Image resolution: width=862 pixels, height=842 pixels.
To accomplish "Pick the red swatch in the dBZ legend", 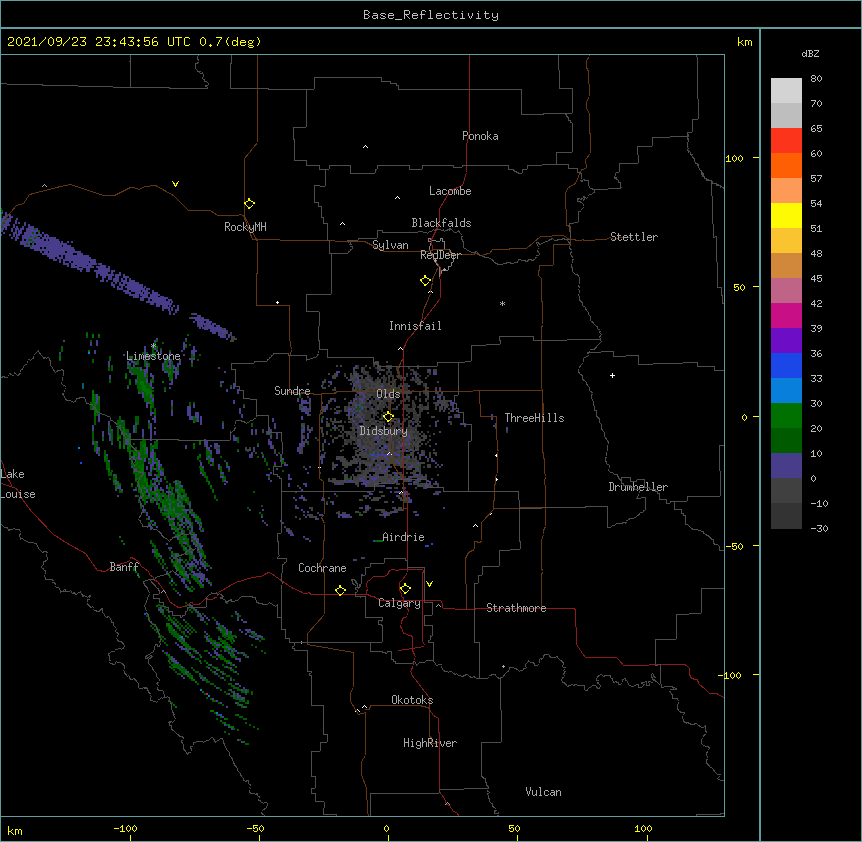I will point(786,141).
